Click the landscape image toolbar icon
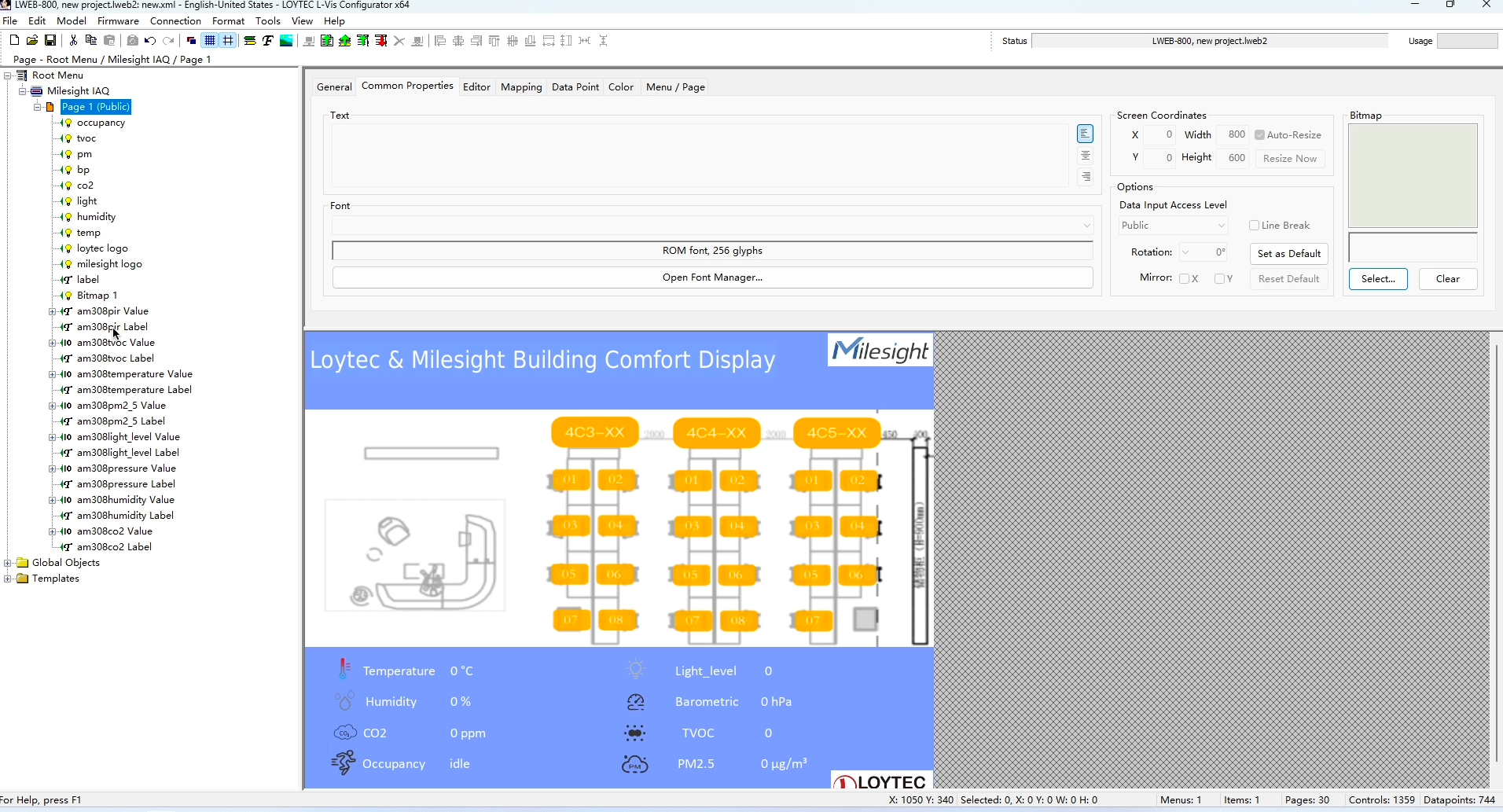The height and width of the screenshot is (812, 1503). [x=287, y=41]
